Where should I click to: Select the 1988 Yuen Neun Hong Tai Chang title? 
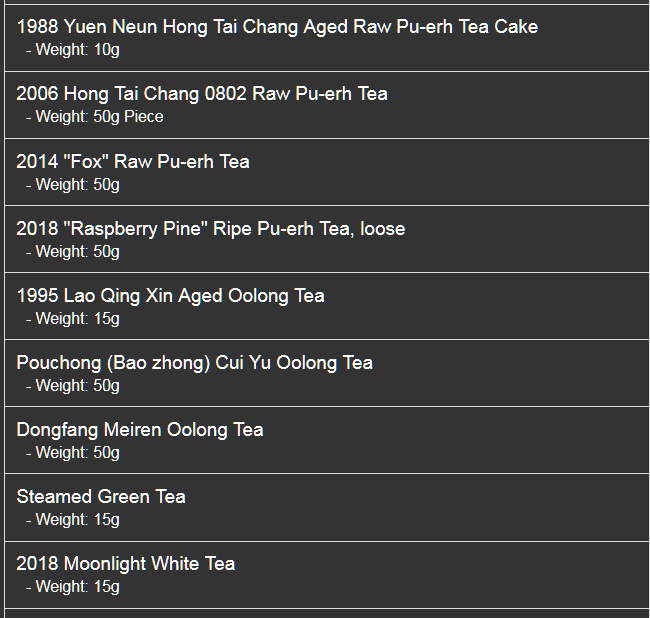tap(277, 27)
